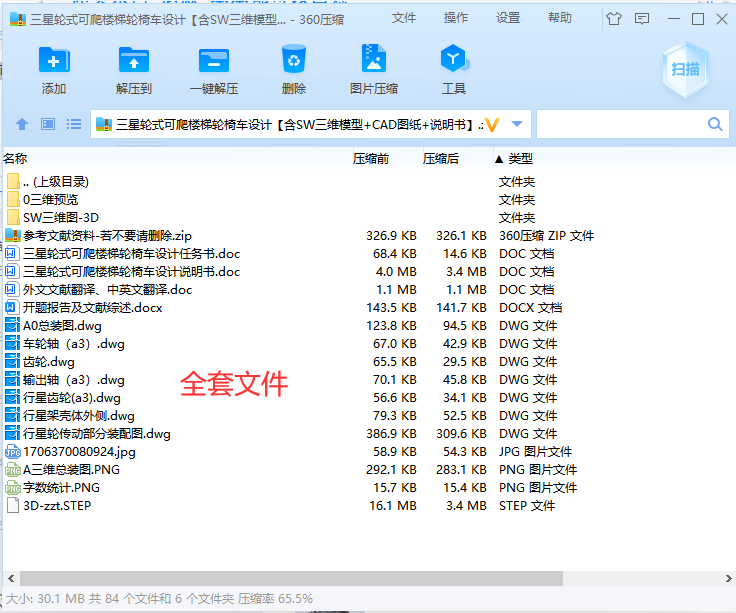
Task: Open the 帮助 menu
Action: point(560,18)
